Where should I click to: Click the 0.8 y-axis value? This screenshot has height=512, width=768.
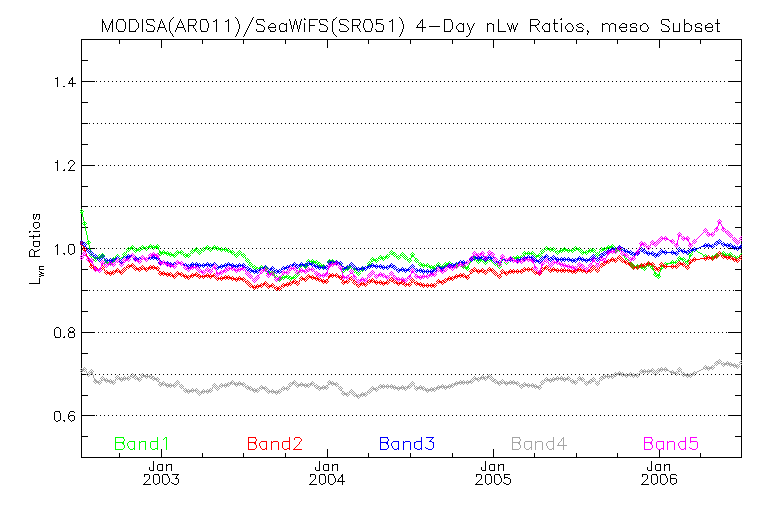[64, 333]
